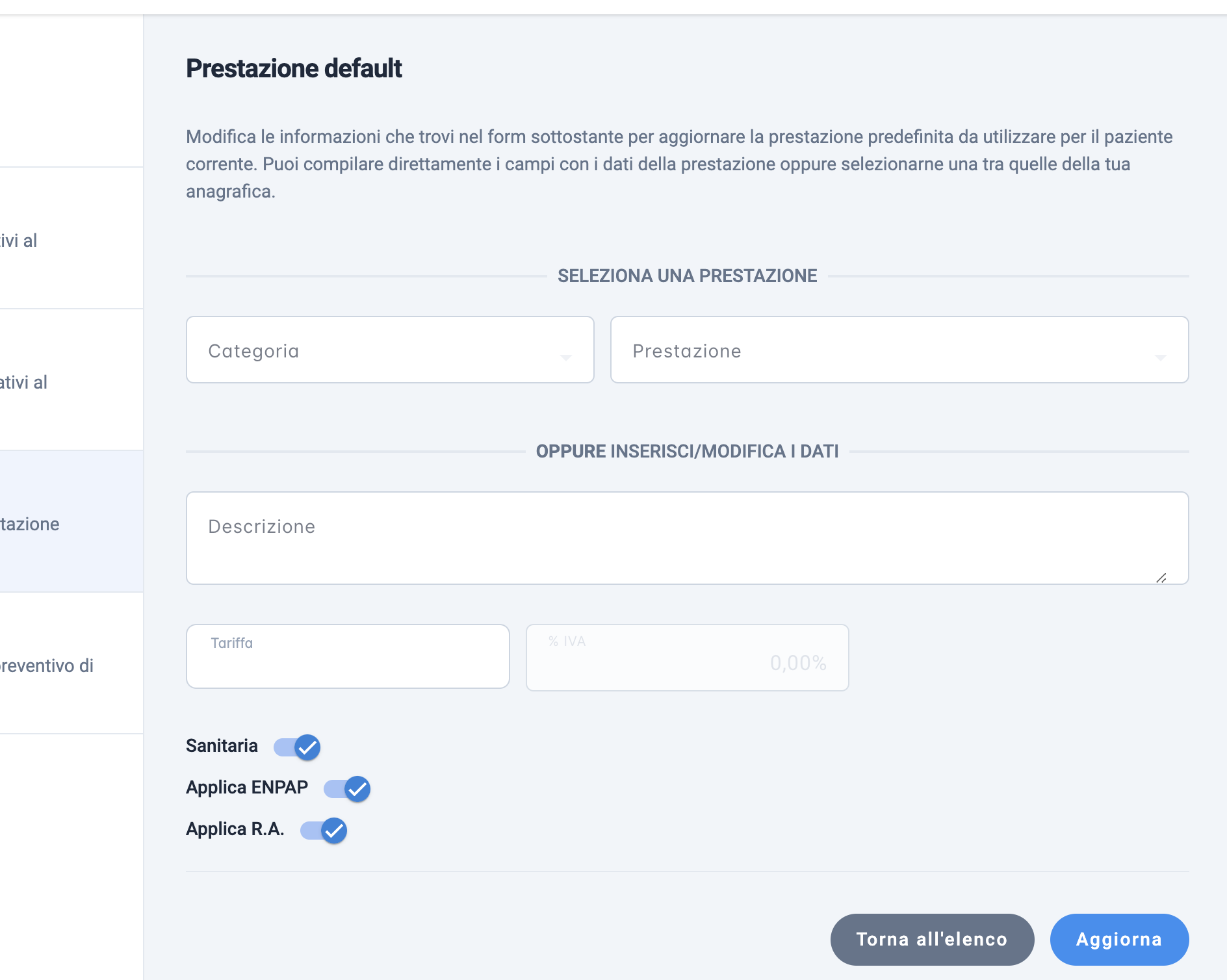Click the Categoria dropdown arrow
Viewport: 1227px width, 980px height.
tap(565, 357)
